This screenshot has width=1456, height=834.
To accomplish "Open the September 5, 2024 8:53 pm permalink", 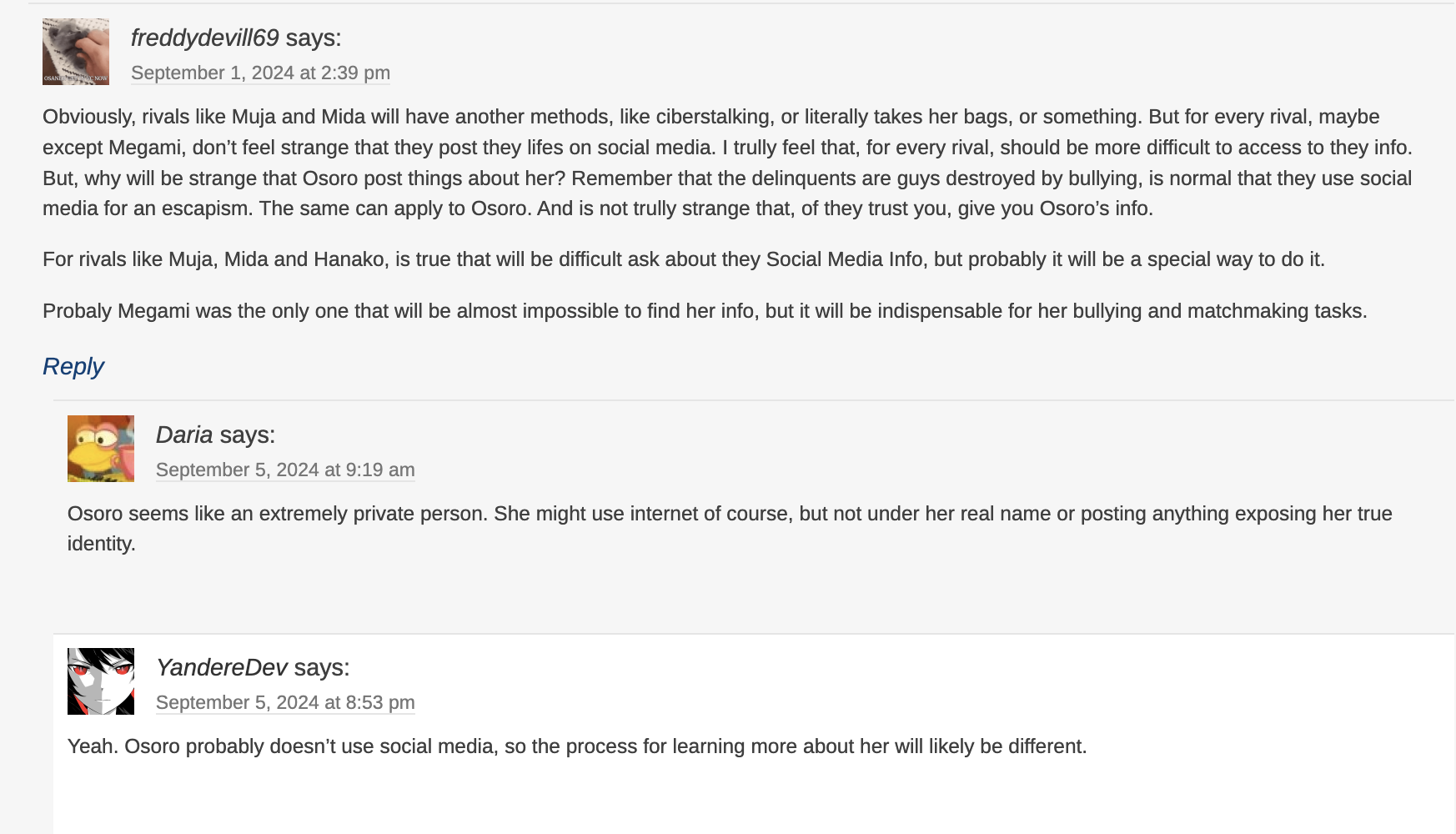I will pyautogui.click(x=285, y=703).
